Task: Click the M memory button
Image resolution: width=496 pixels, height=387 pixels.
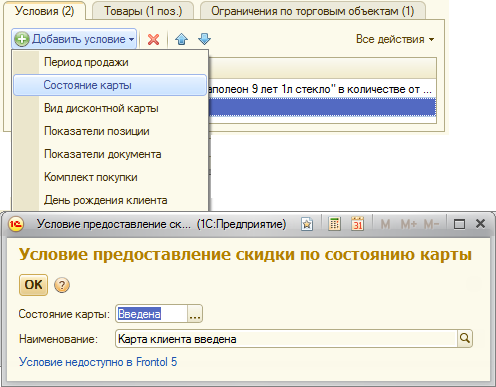Action: point(385,224)
